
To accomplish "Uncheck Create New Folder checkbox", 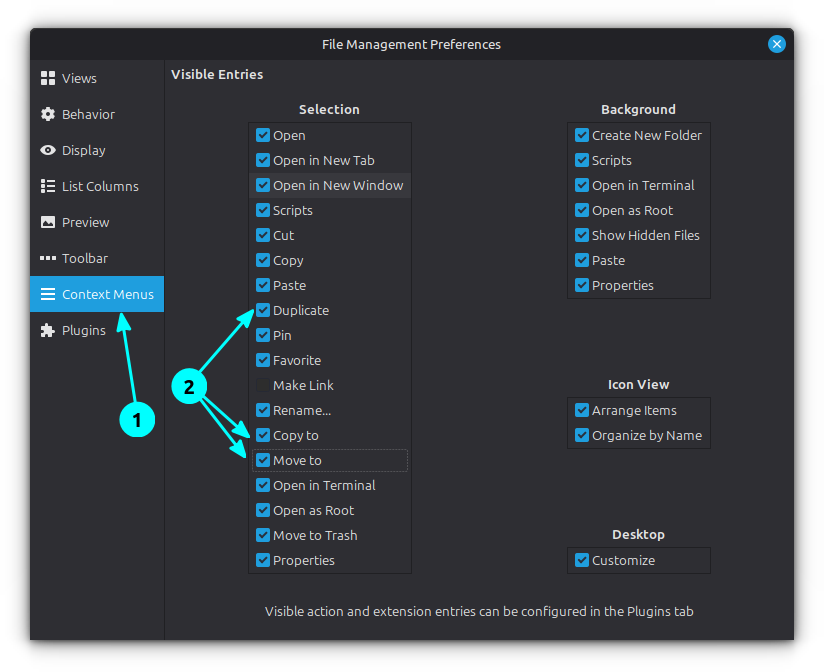I will pyautogui.click(x=582, y=135).
